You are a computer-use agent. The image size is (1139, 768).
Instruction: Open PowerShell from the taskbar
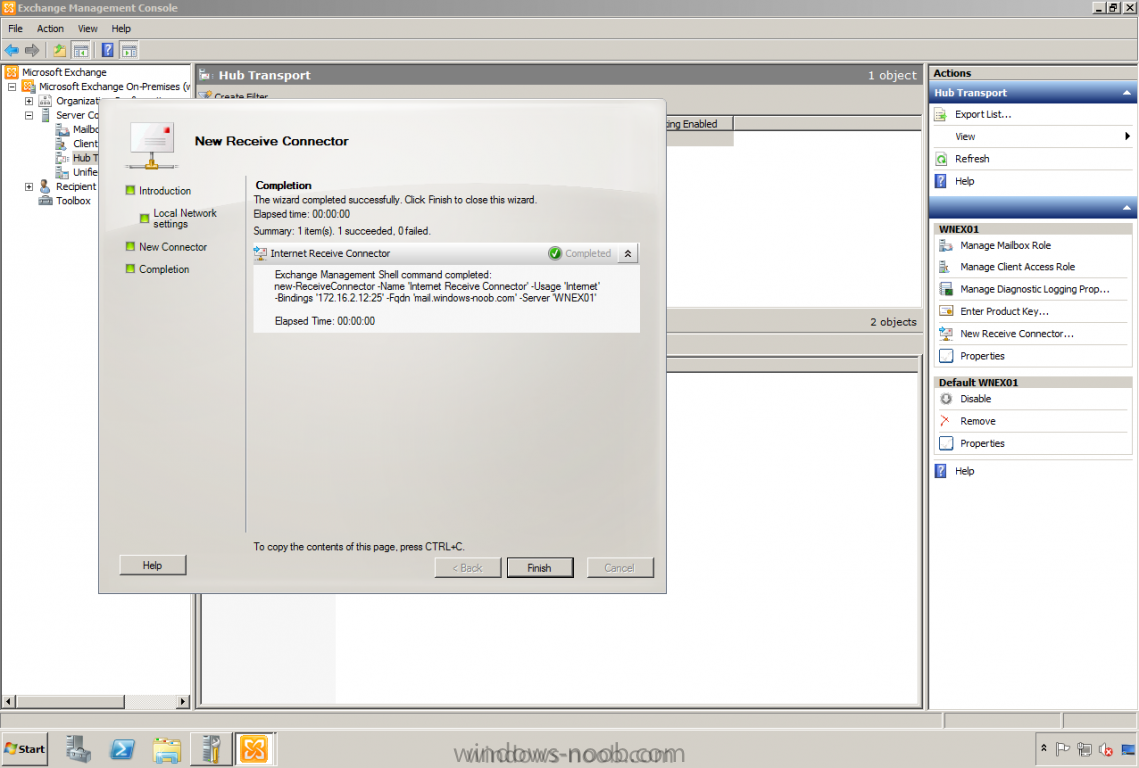click(x=122, y=749)
